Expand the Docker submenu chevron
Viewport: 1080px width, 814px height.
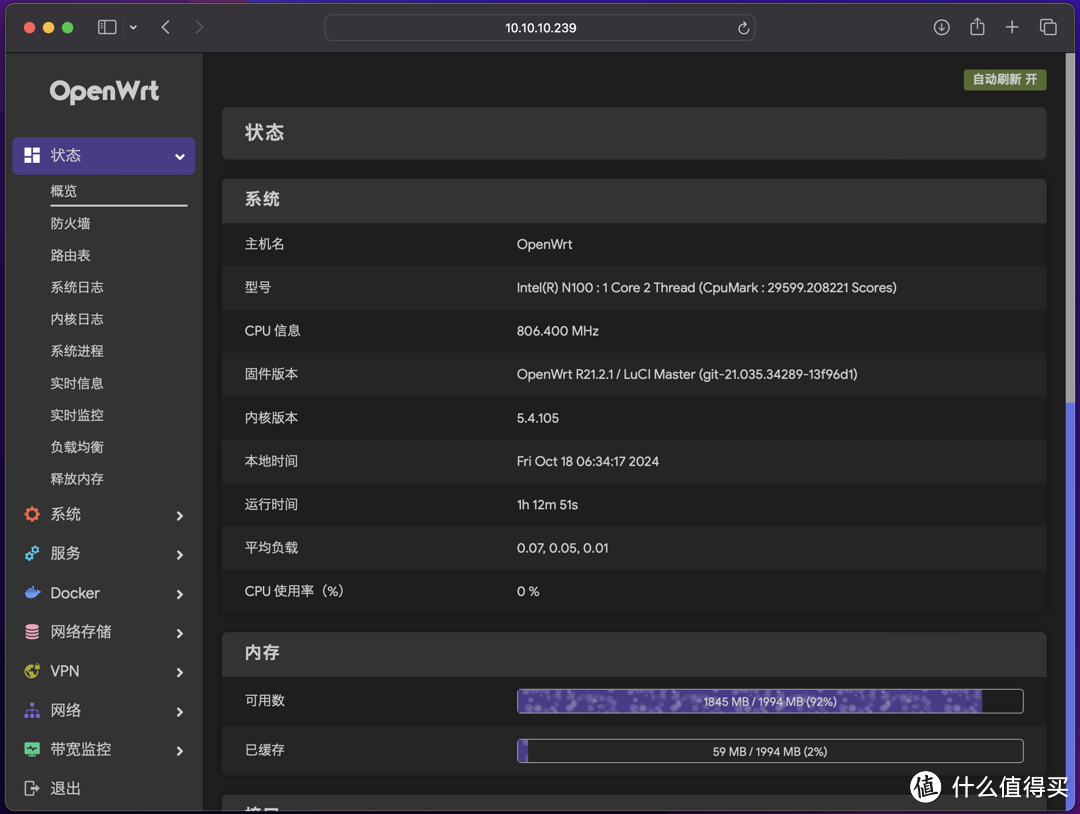click(x=180, y=594)
